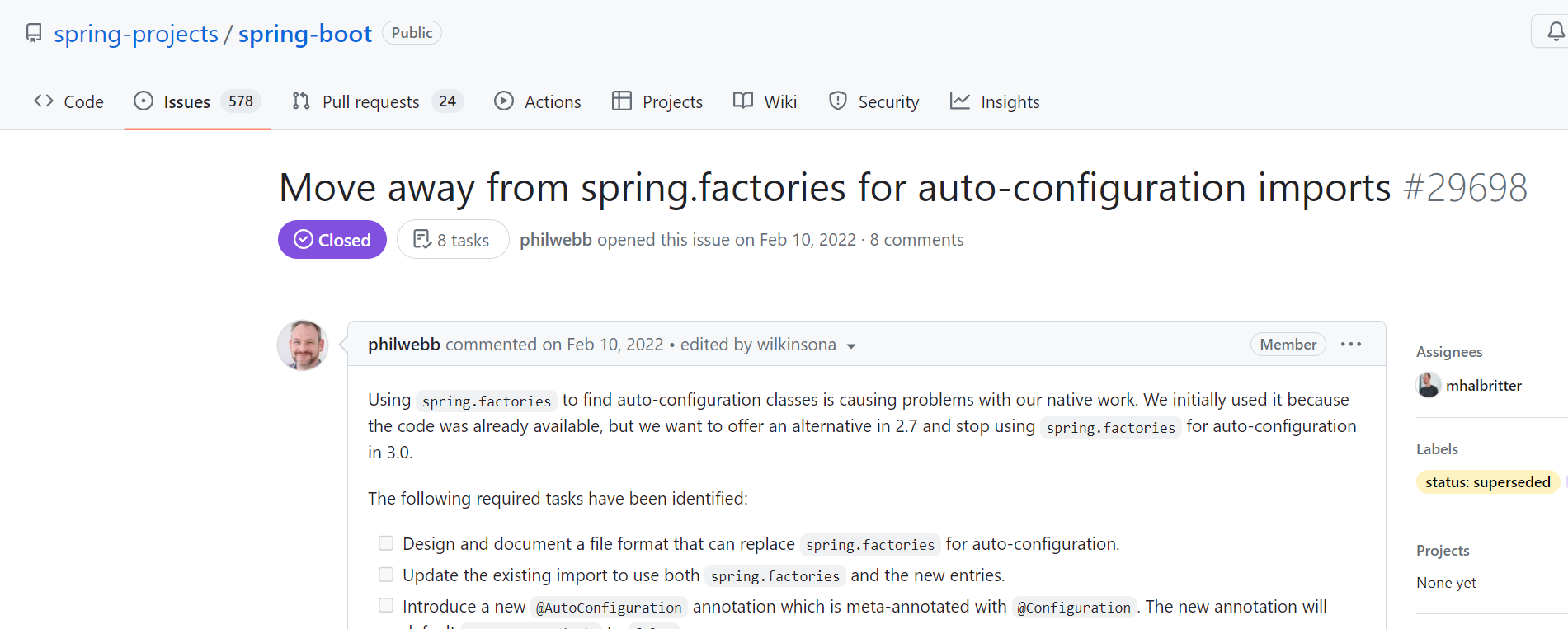The image size is (1568, 629).
Task: Click the Code tab brackets icon
Action: tap(44, 101)
